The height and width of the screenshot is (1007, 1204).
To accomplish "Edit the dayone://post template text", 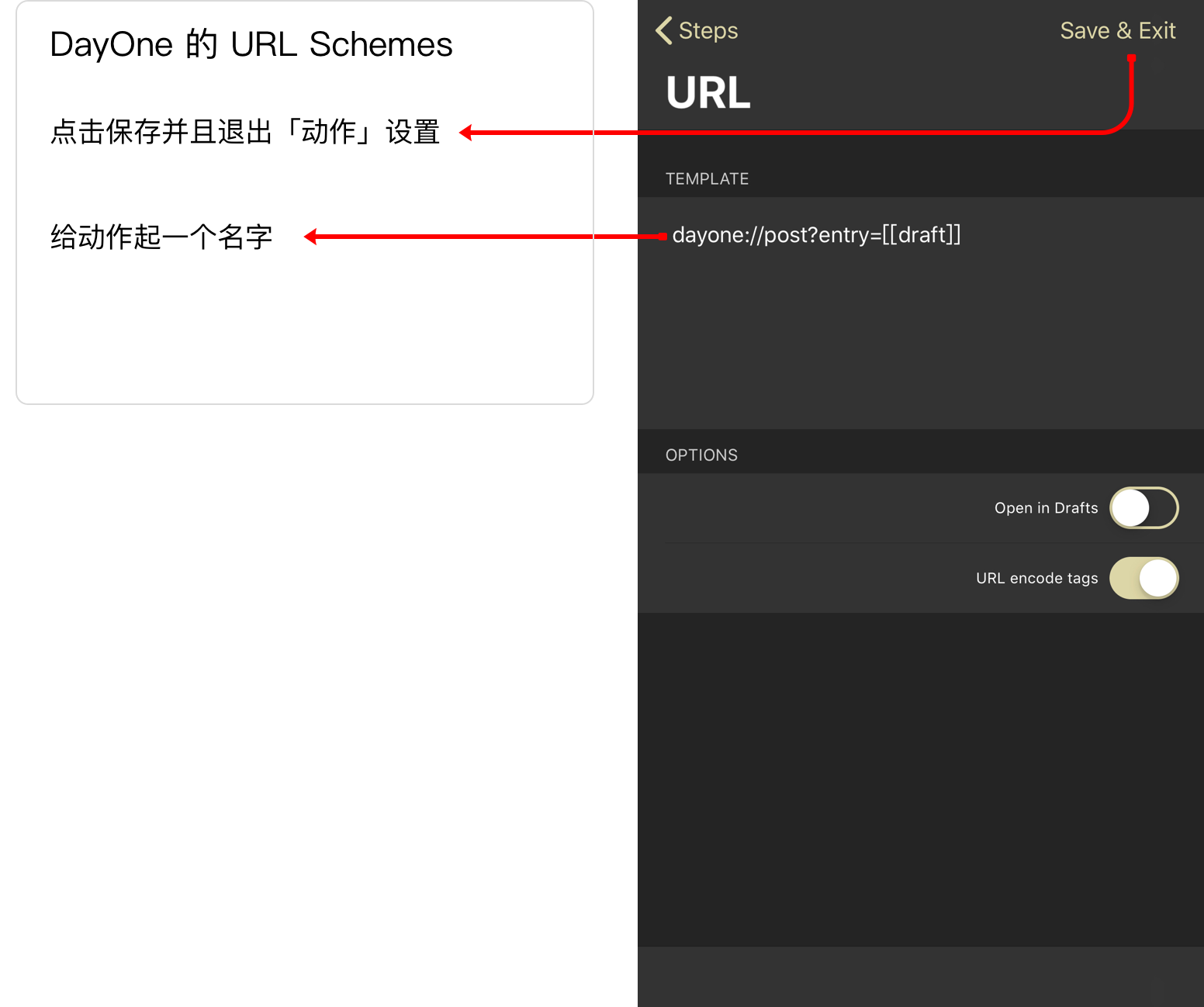I will (920, 313).
